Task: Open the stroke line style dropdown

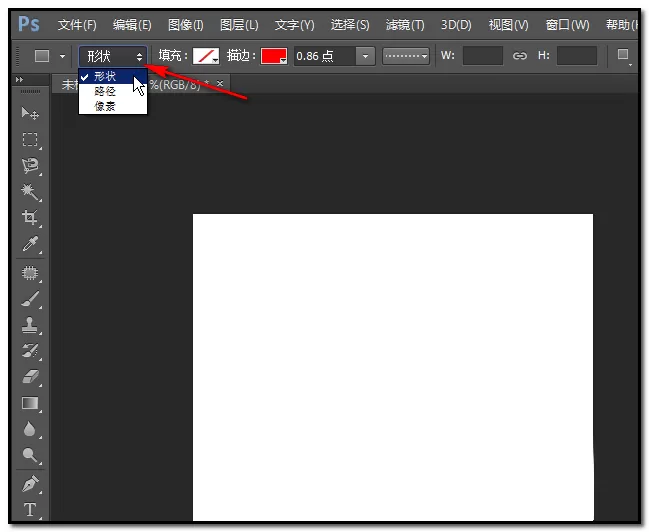Action: pos(406,56)
